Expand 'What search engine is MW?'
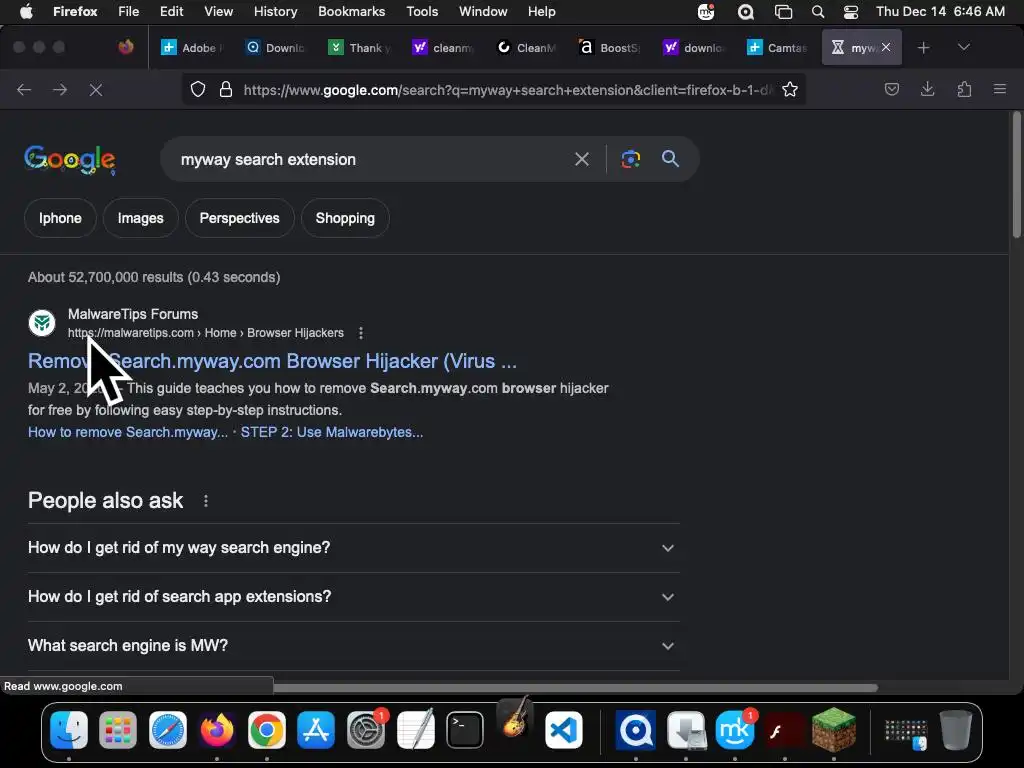 tap(353, 646)
